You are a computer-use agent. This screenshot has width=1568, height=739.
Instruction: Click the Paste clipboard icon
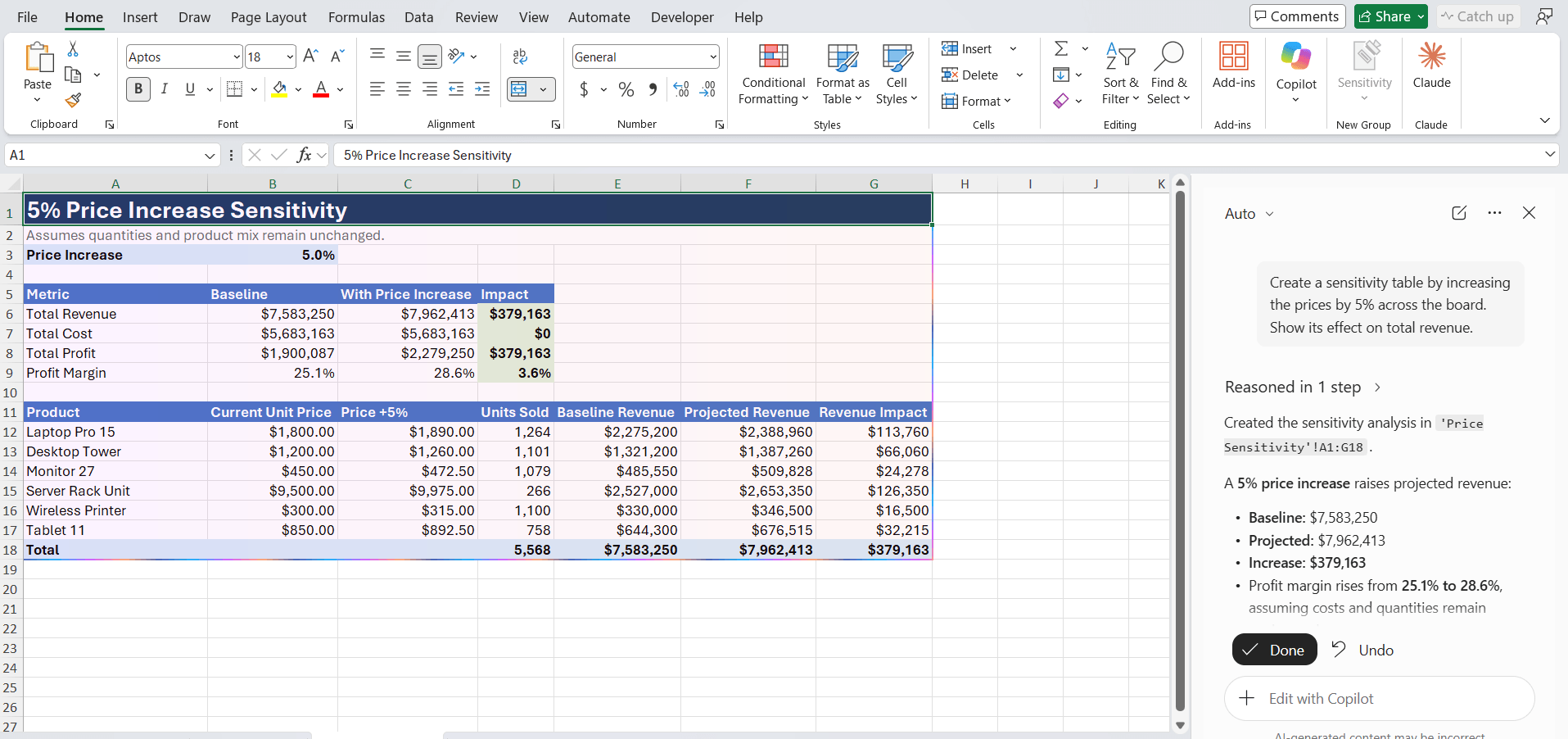pos(38,58)
